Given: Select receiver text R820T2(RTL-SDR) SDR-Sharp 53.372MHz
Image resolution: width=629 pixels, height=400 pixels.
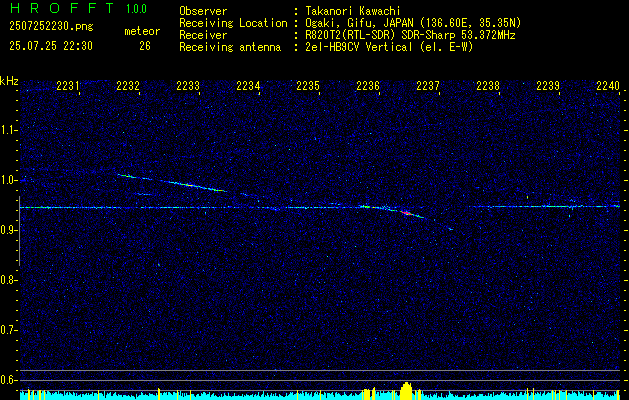Looking at the screenshot, I should [410, 35].
